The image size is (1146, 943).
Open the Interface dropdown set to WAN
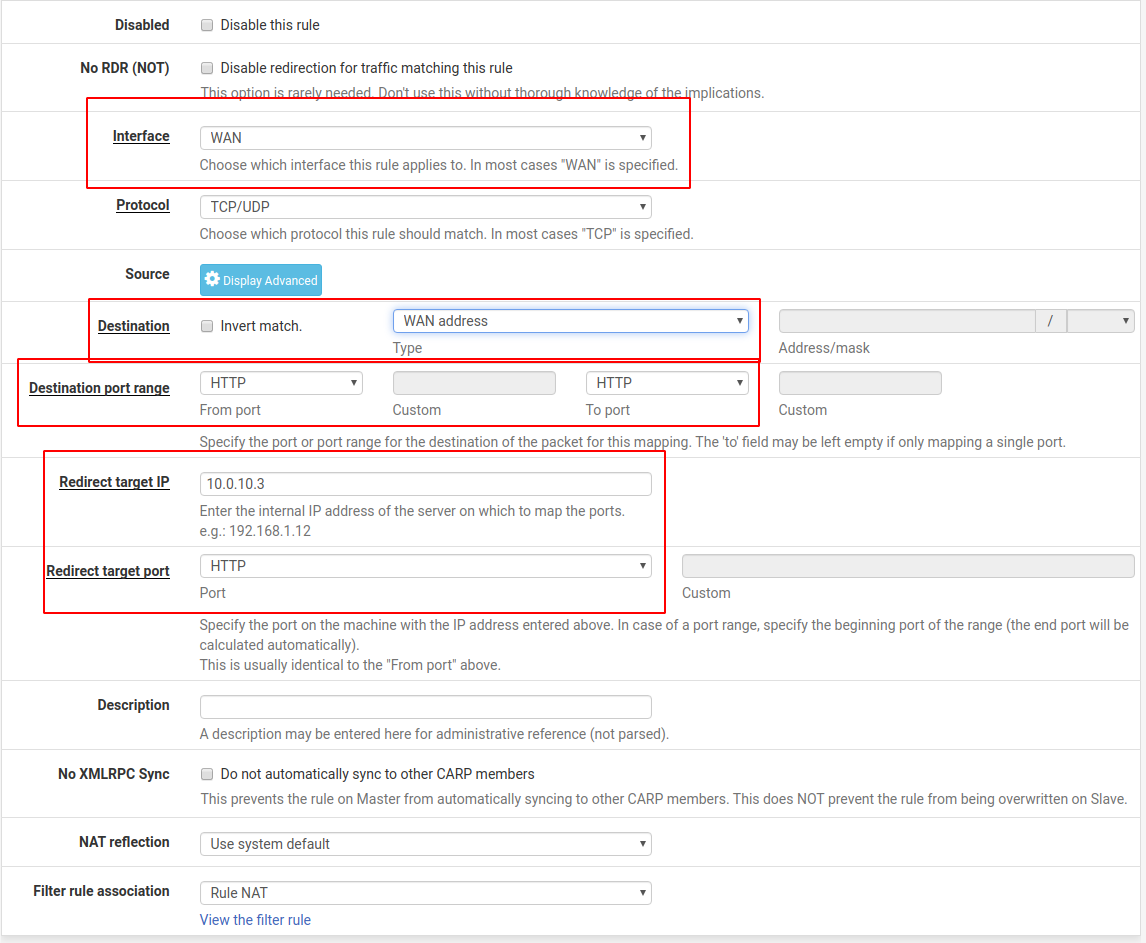[425, 137]
